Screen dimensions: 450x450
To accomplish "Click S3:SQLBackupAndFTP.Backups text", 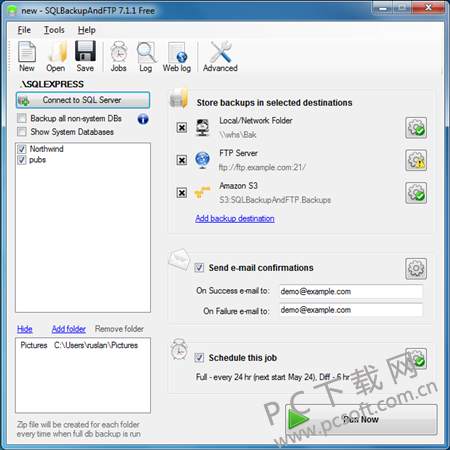I will [275, 200].
